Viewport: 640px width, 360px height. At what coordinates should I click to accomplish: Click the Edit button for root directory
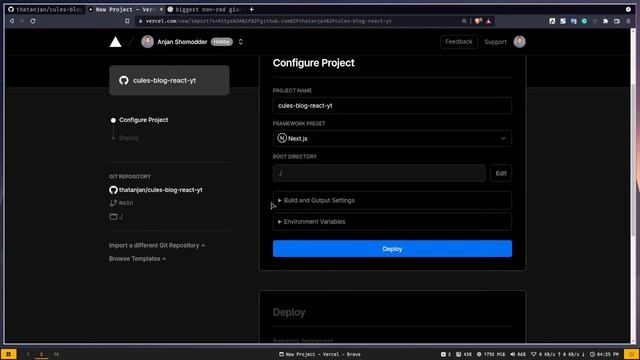[501, 173]
